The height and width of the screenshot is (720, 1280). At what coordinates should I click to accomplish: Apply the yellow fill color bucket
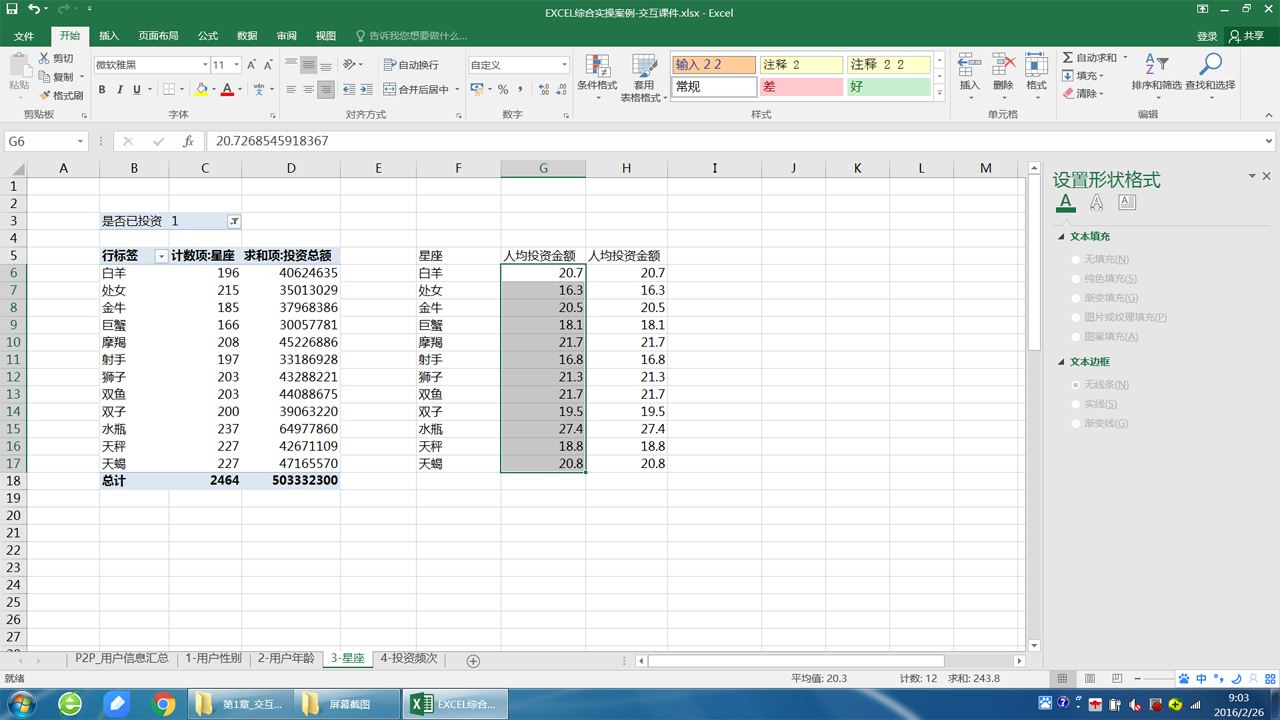201,89
